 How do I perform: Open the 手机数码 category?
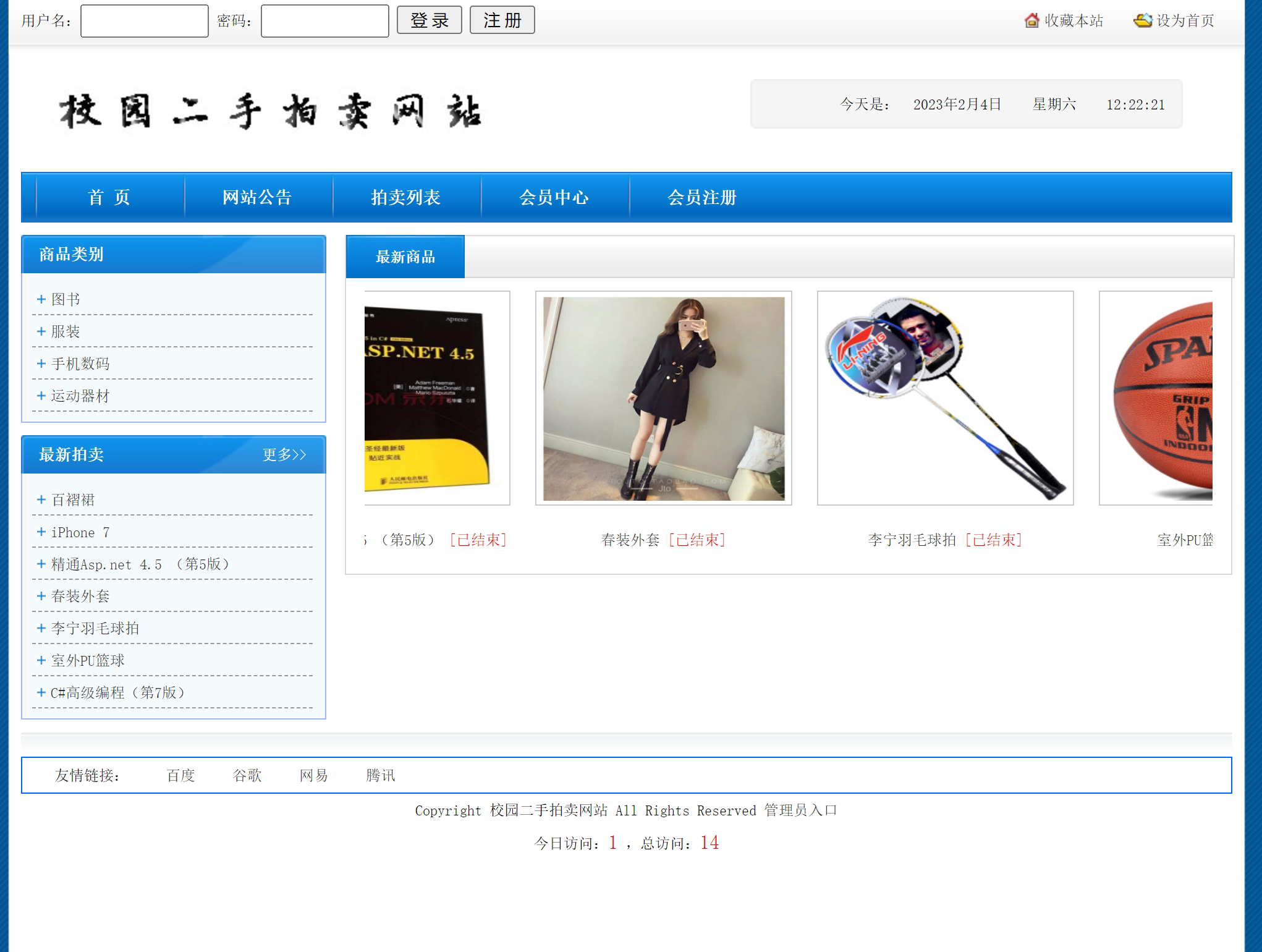point(80,363)
